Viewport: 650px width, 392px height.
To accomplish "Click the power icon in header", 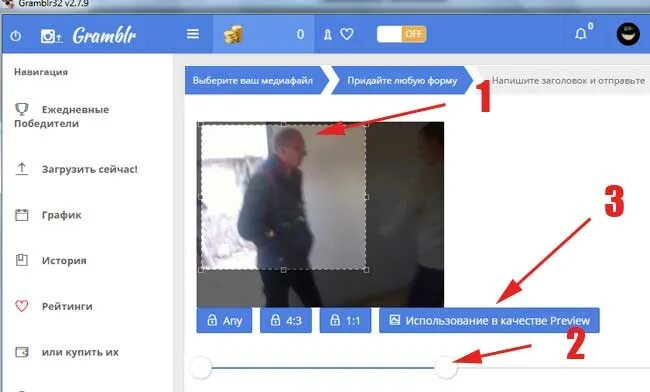I will 15,36.
